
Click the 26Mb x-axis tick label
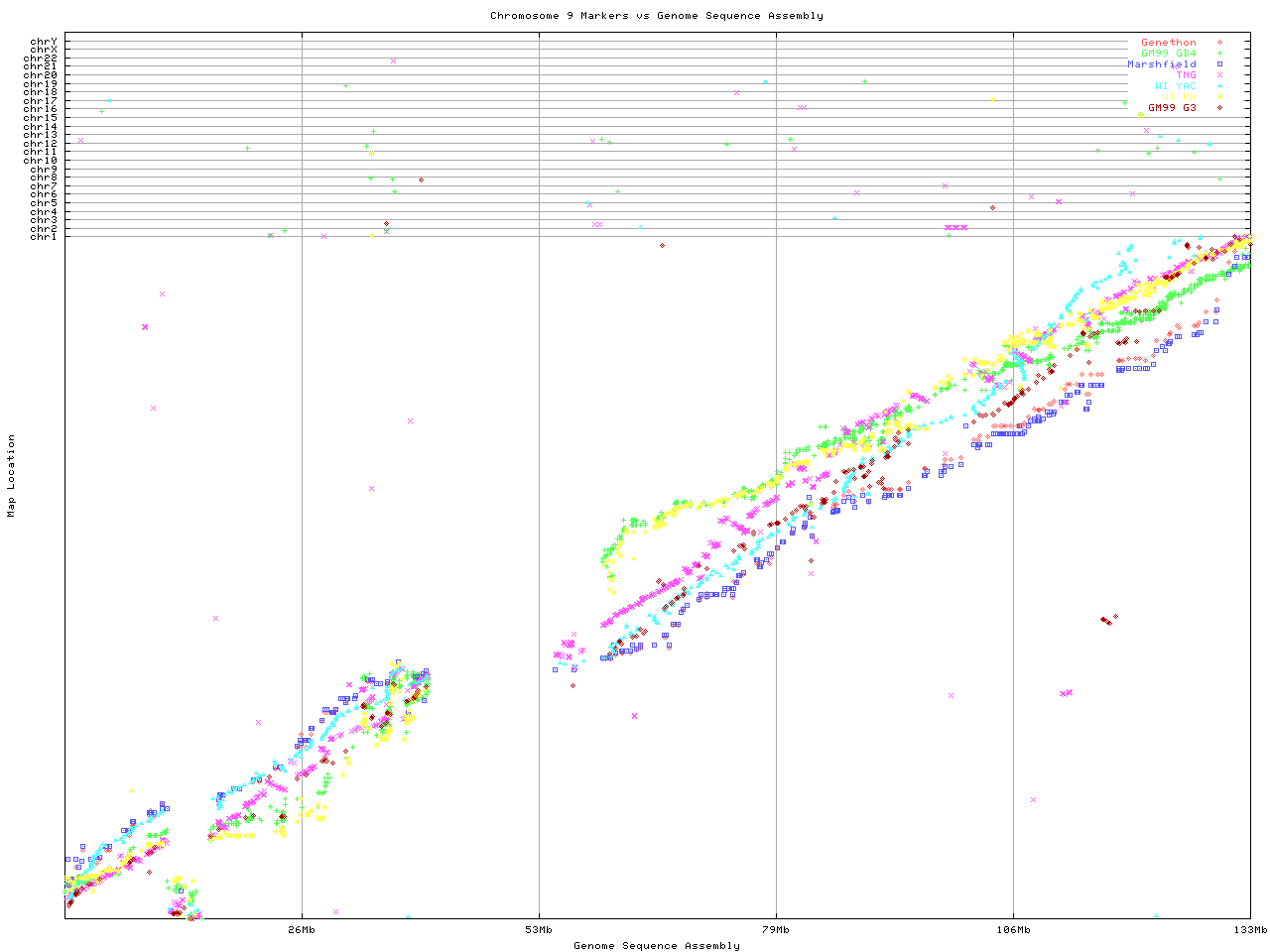point(302,930)
